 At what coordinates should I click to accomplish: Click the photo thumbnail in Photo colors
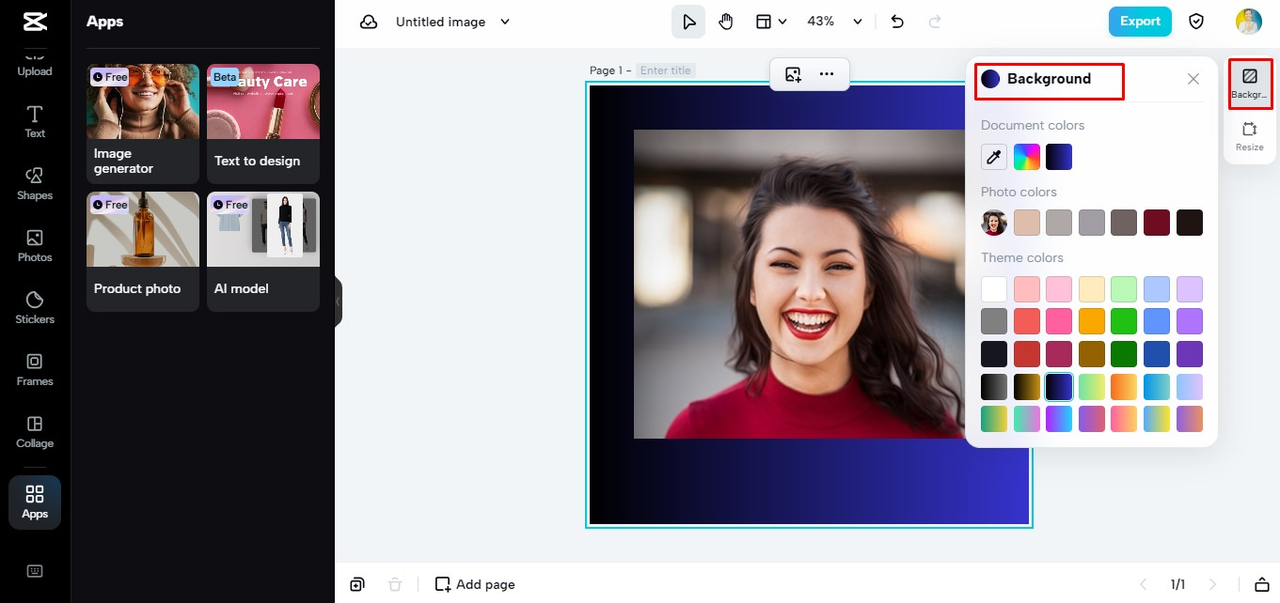coord(994,223)
